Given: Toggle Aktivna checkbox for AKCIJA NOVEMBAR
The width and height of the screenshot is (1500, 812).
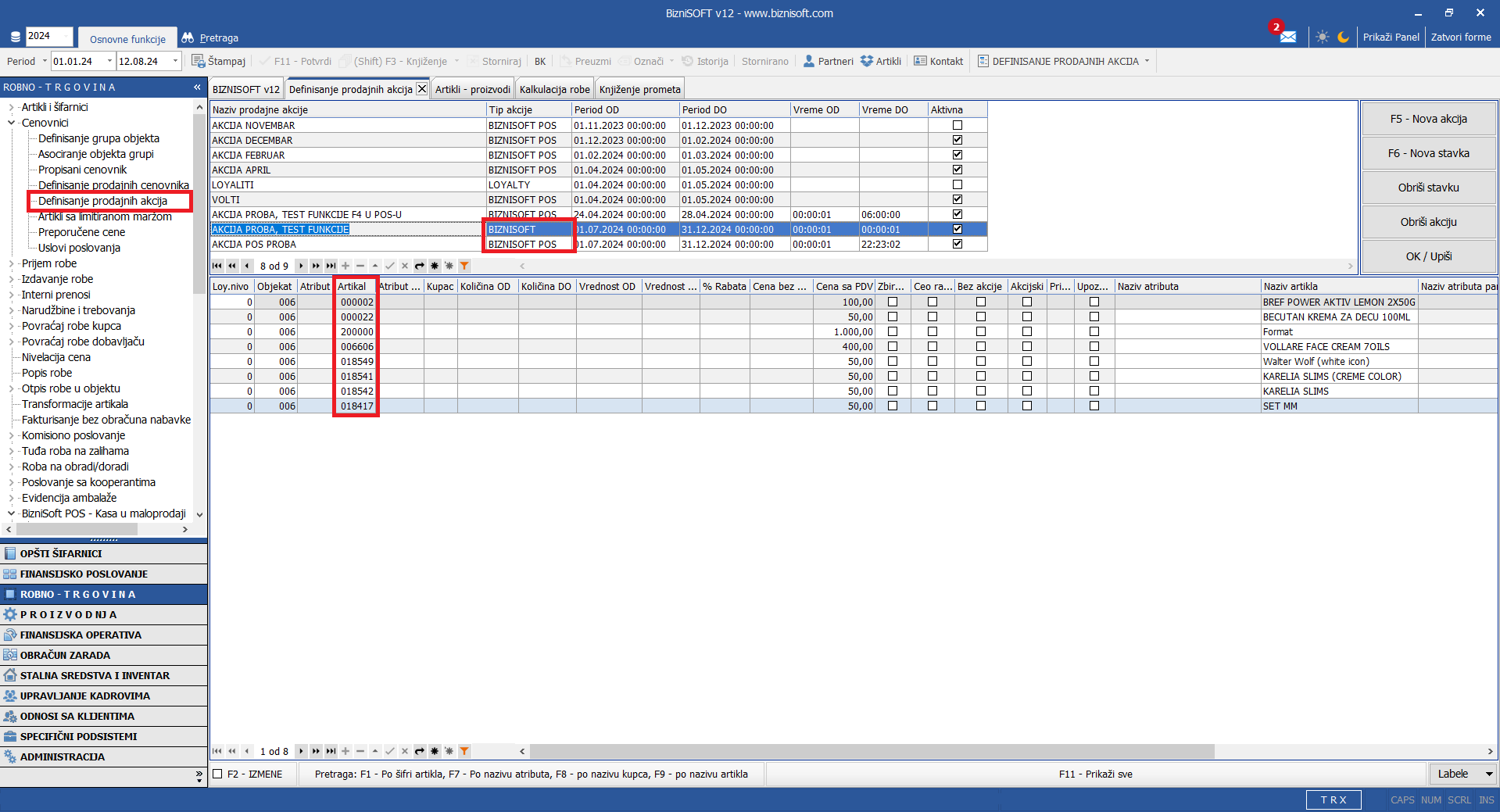Looking at the screenshot, I should pos(957,125).
